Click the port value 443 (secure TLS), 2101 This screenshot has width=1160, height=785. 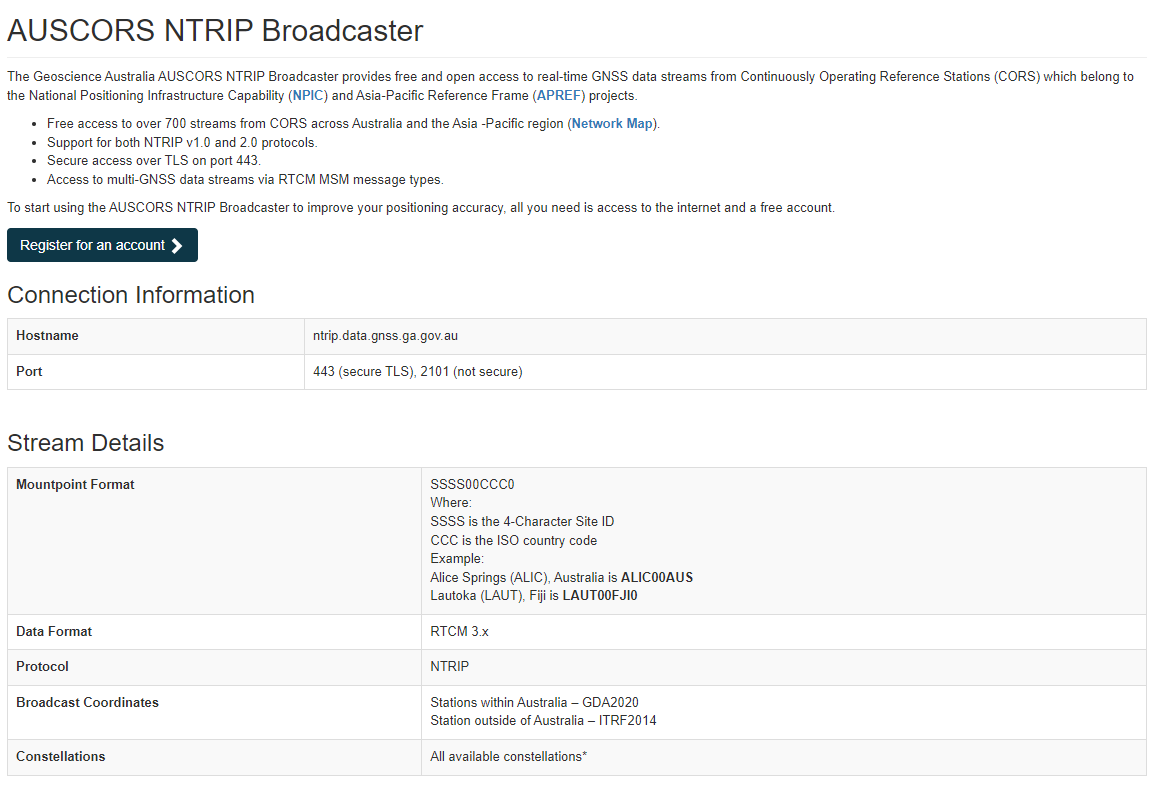pyautogui.click(x=417, y=371)
